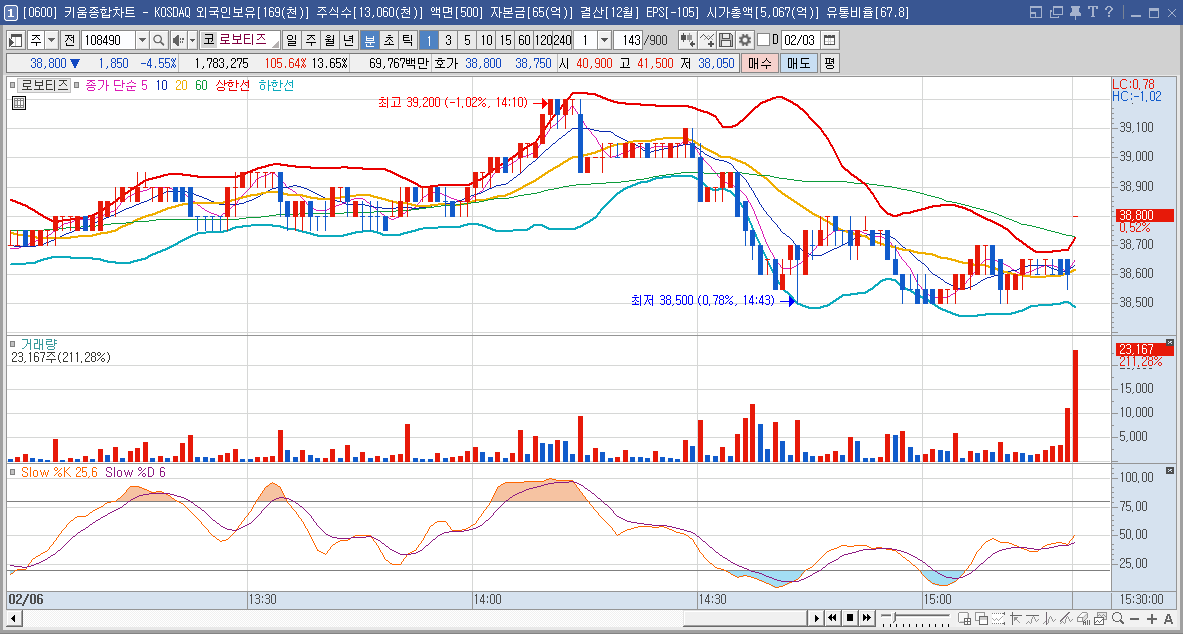Open the calendar date picker icon
This screenshot has width=1183, height=634.
point(829,40)
